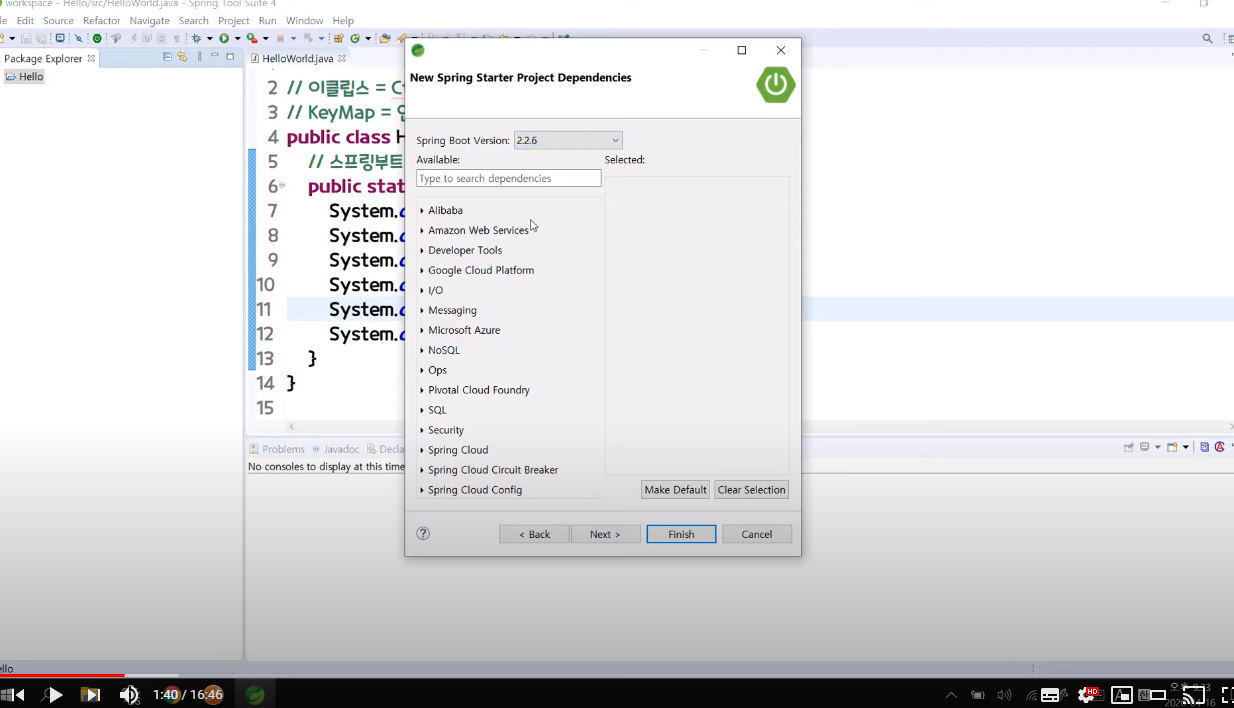Viewport: 1234px width, 708px height.
Task: Switch to the Javadoc tab
Action: coord(335,449)
